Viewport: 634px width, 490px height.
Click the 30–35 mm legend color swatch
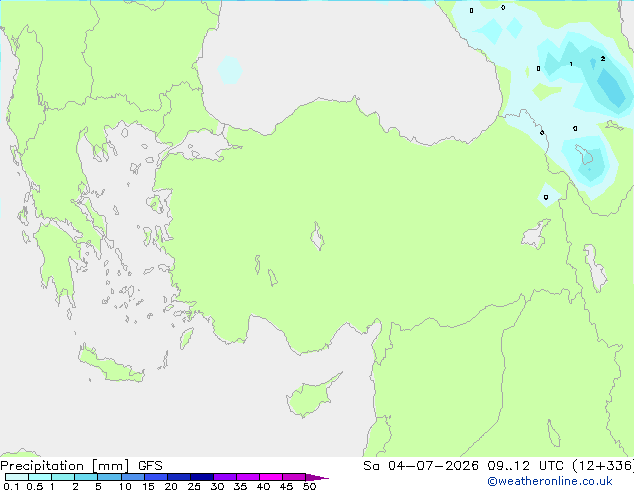225,477
